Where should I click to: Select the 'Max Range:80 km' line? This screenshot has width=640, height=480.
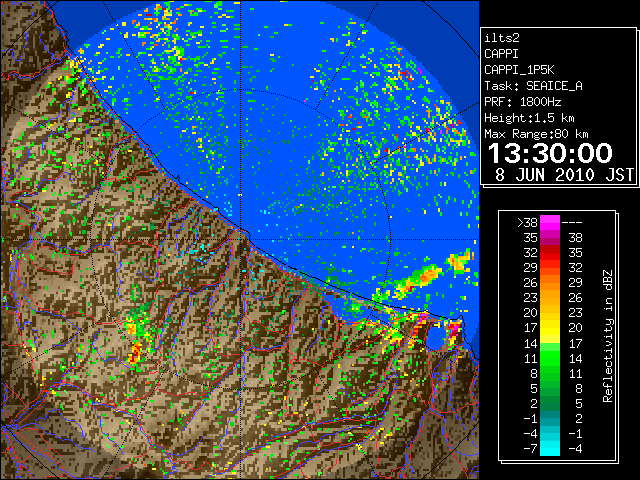[x=536, y=134]
